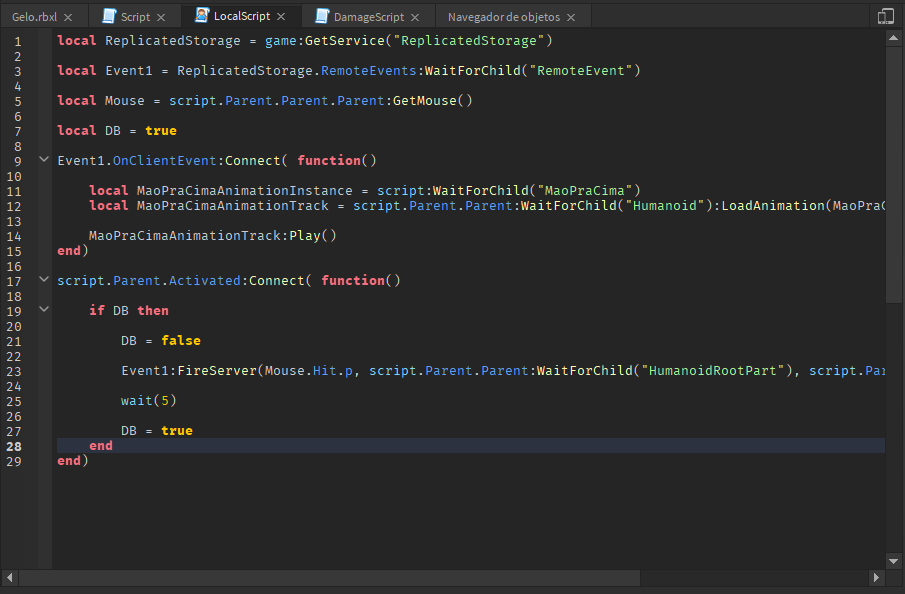Click horizontal scrollbar left arrow

9,577
